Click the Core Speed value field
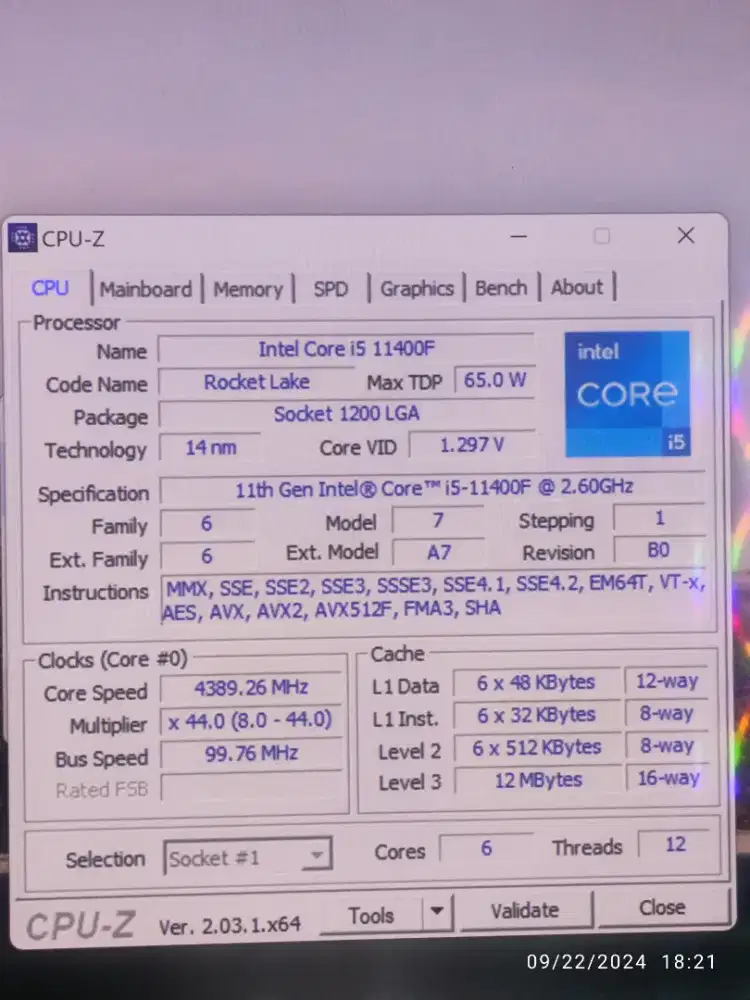 coord(250,688)
